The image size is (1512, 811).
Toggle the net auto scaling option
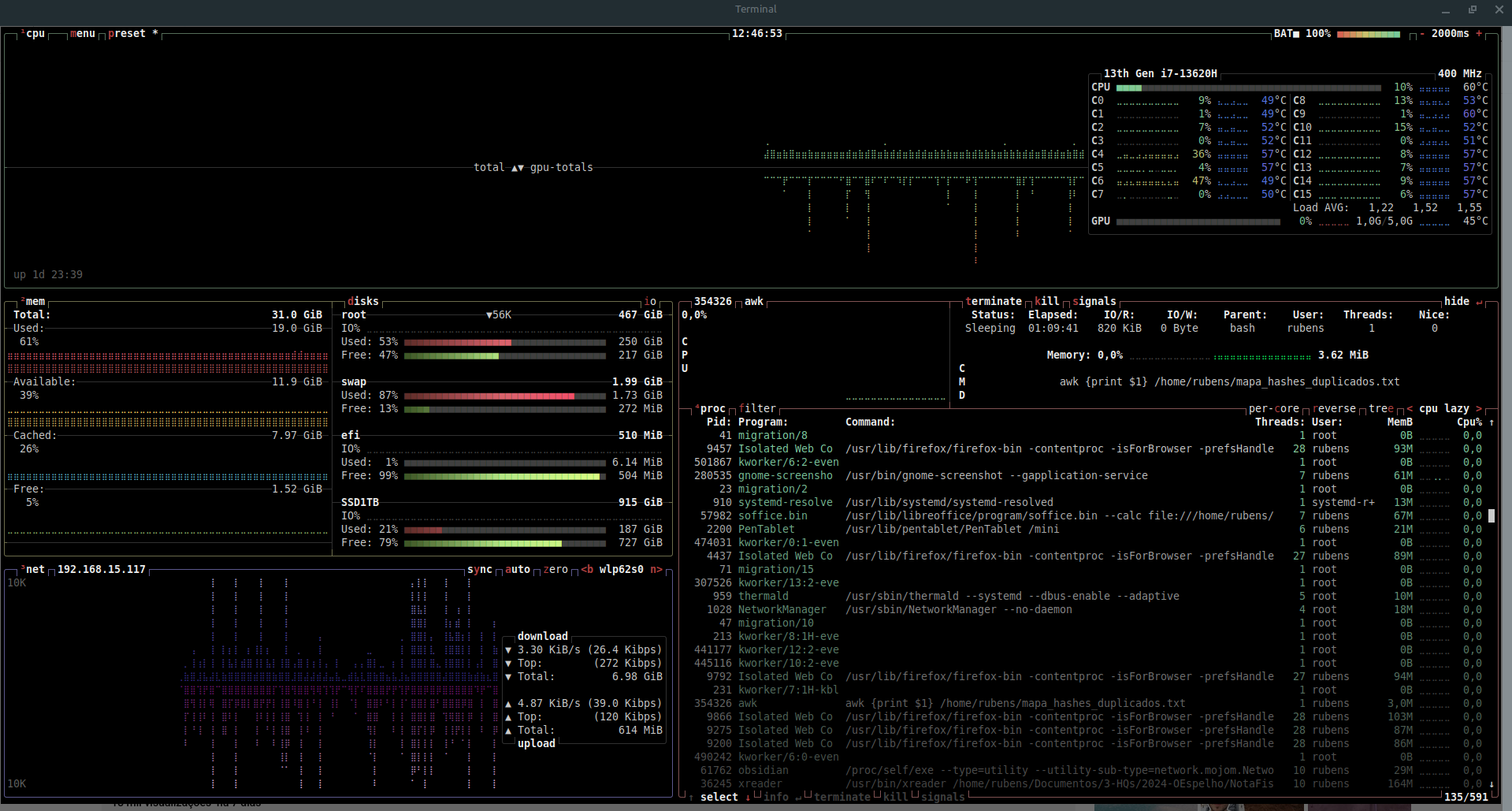point(517,569)
